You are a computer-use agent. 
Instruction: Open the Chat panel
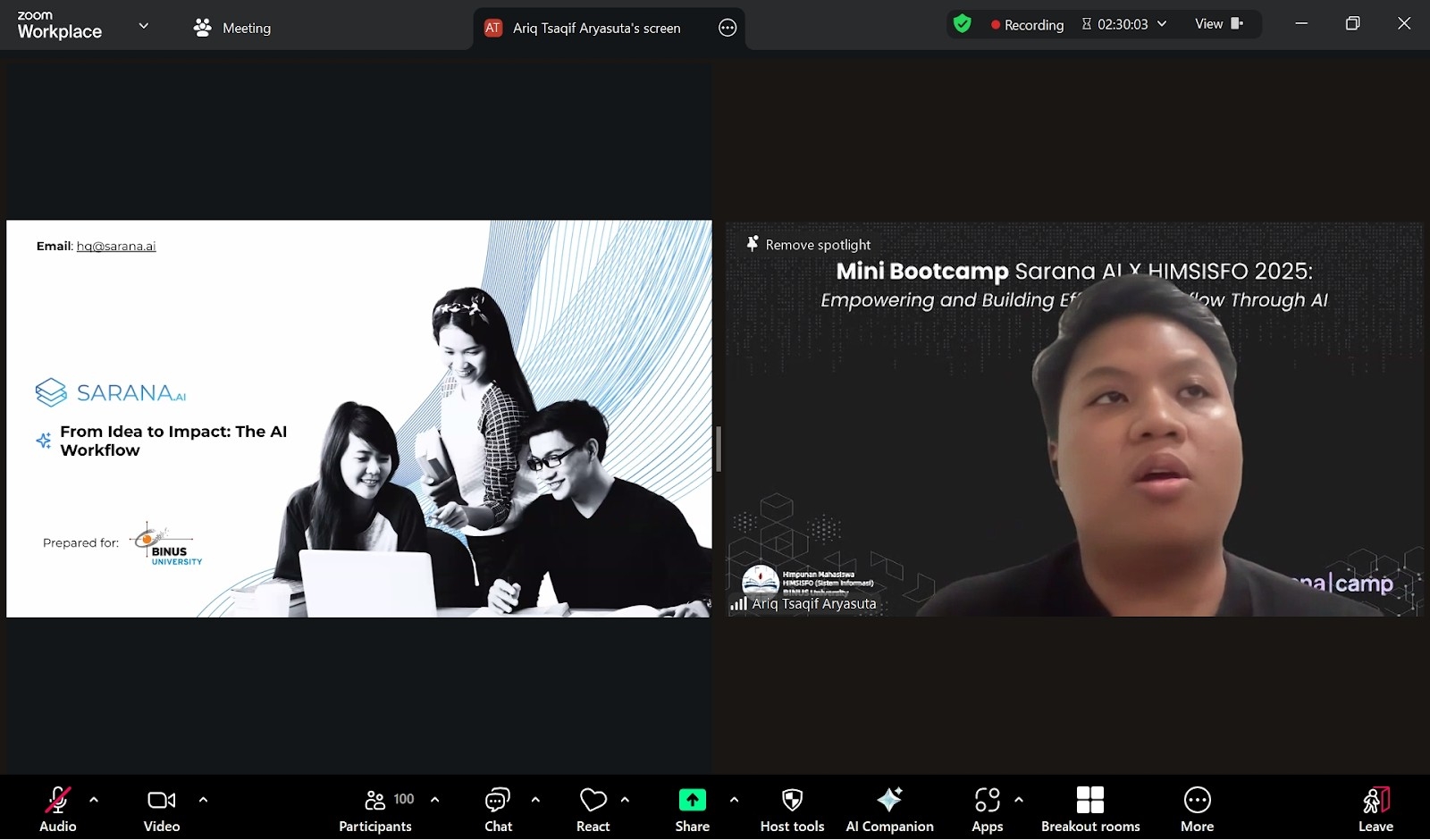498,810
